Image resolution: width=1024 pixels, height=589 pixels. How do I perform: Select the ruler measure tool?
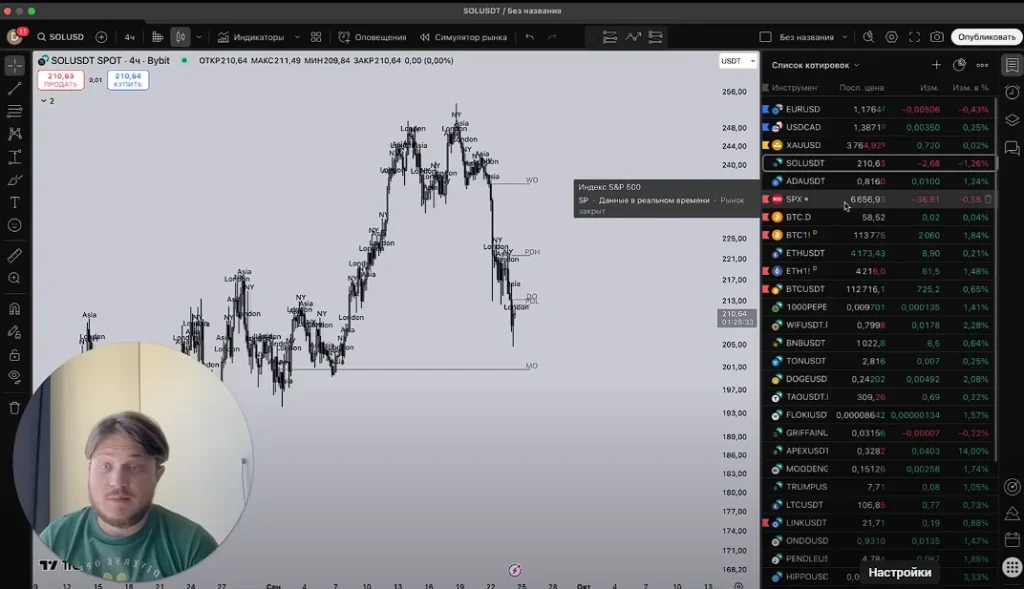click(x=14, y=255)
